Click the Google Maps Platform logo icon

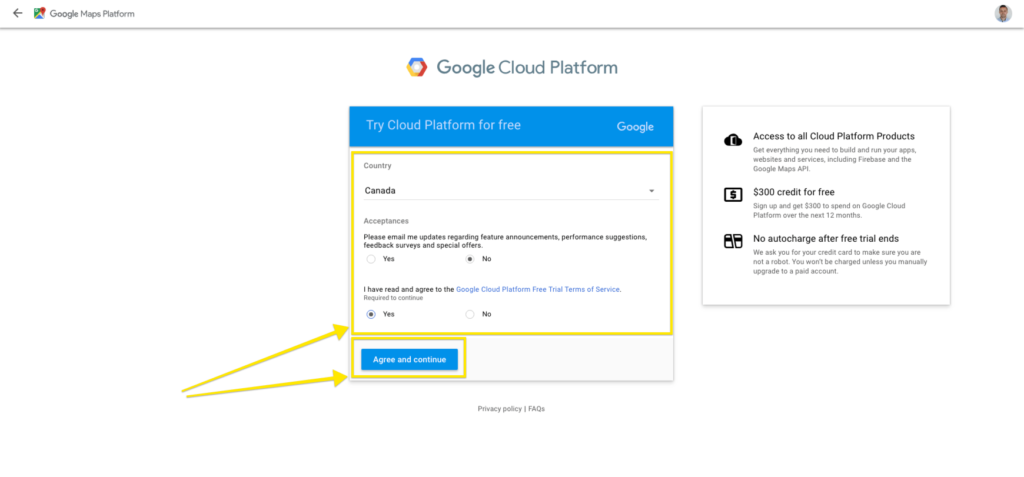[40, 13]
